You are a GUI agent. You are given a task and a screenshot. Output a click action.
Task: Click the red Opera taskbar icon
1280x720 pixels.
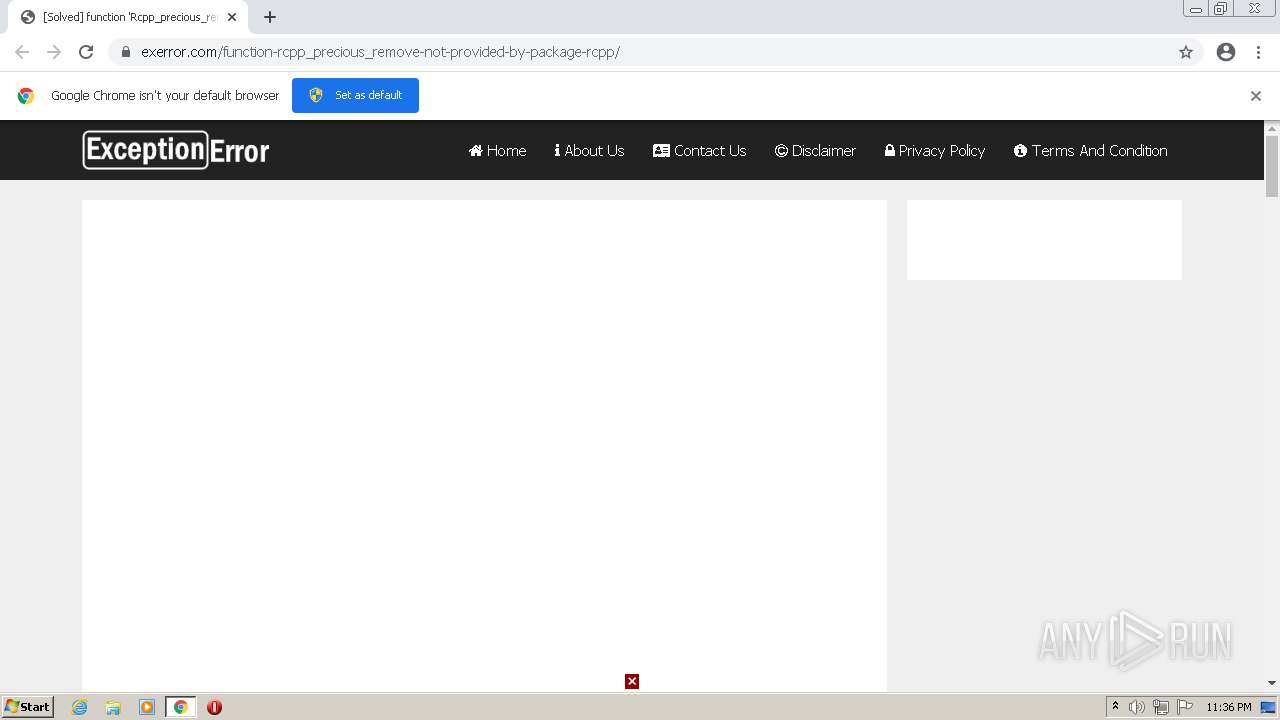(214, 707)
